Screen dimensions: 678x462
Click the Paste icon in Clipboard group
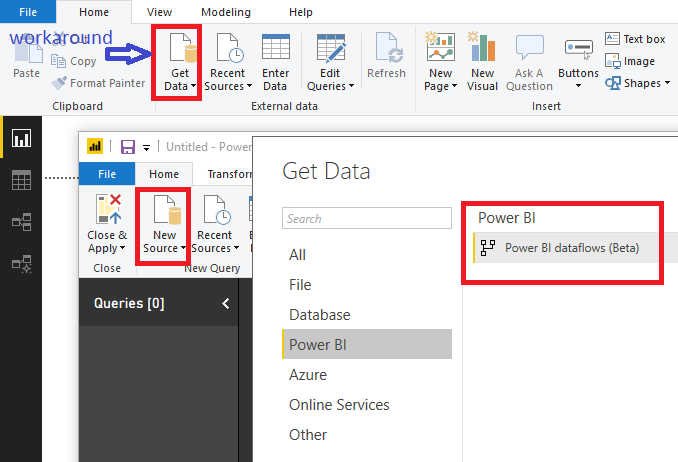[x=28, y=50]
